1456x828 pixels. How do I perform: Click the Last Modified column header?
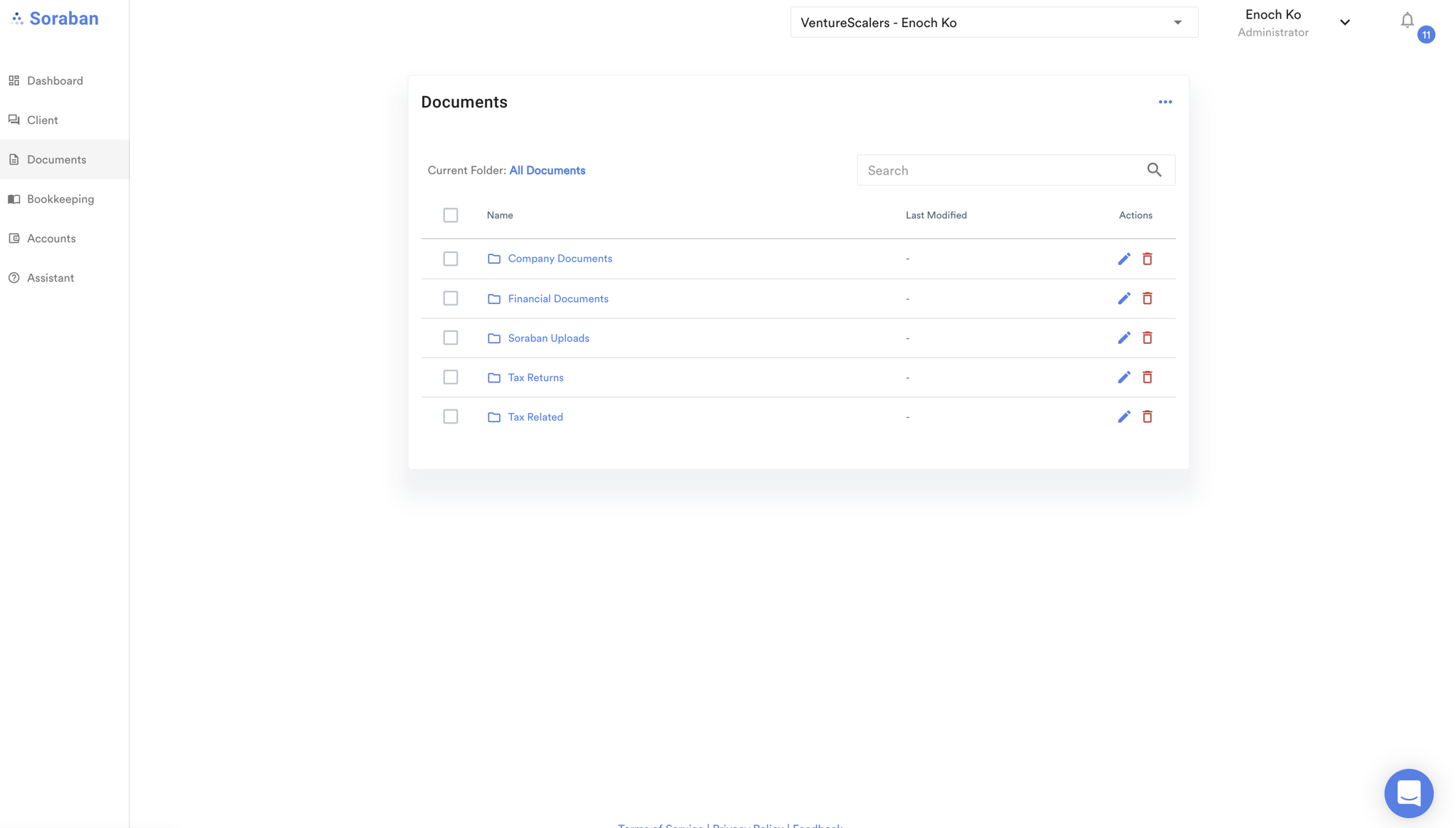(x=936, y=215)
